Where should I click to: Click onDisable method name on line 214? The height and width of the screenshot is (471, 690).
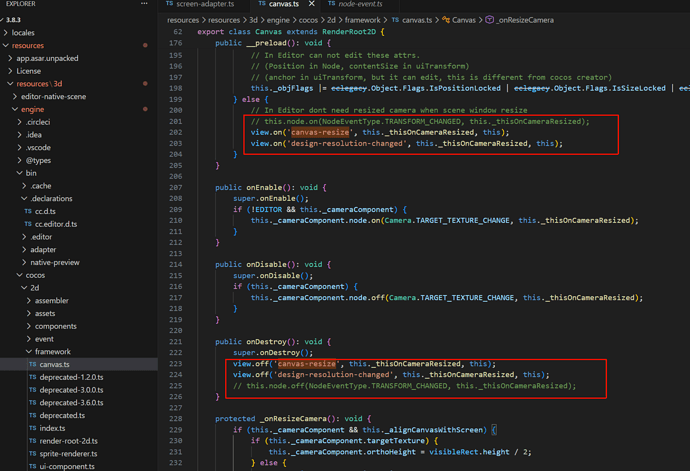click(x=266, y=265)
